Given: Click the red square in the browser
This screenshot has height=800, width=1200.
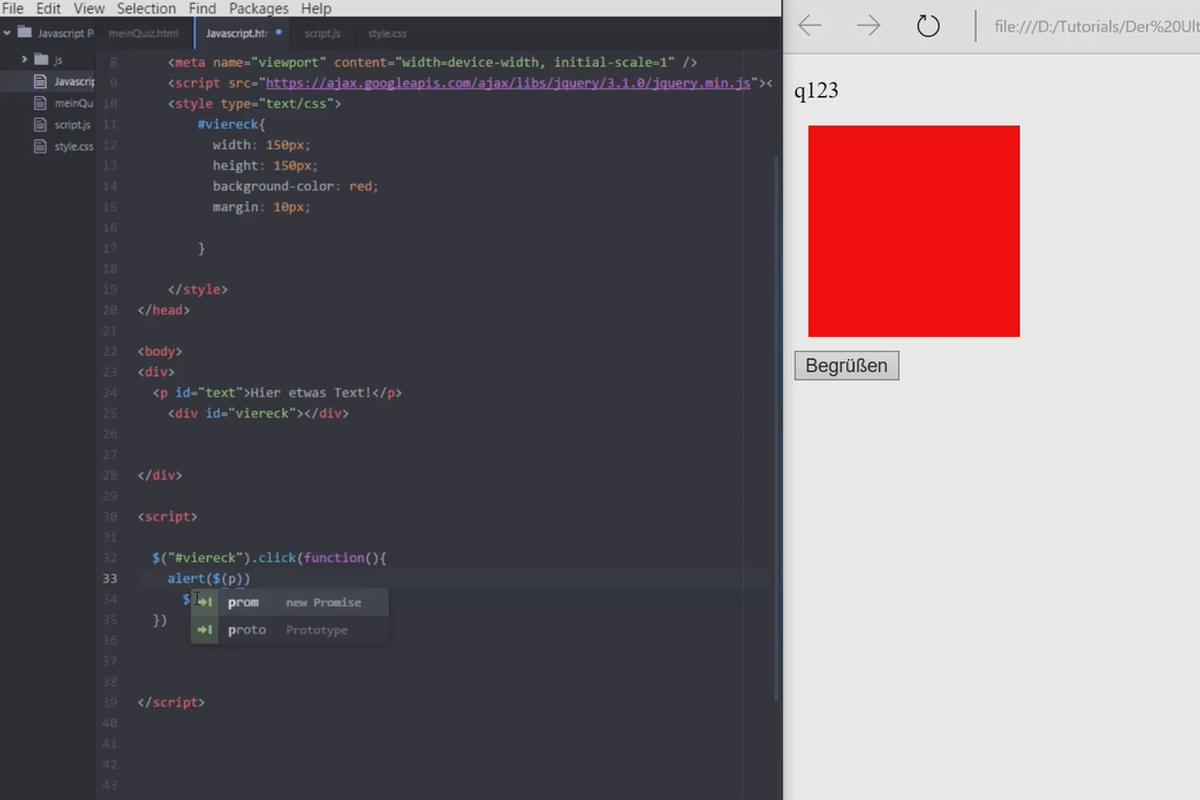Looking at the screenshot, I should (914, 231).
